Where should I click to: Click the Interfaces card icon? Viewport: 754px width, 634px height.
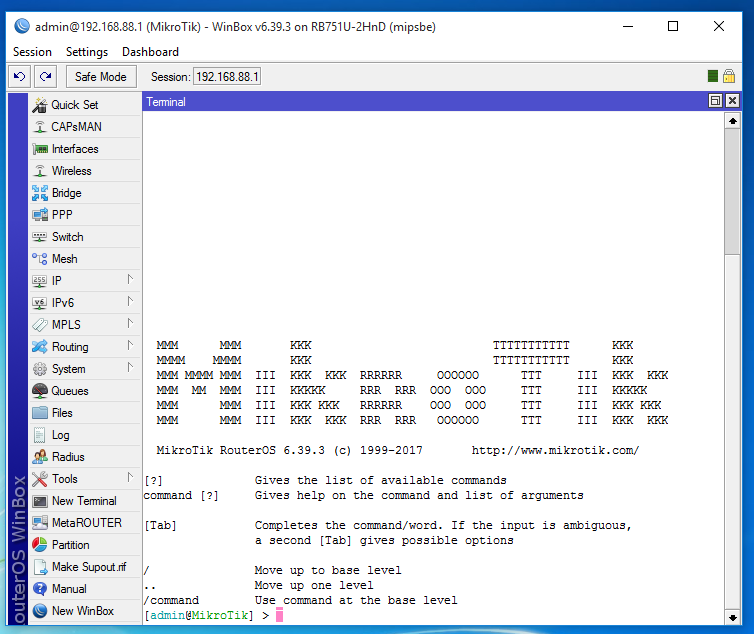click(x=40, y=149)
